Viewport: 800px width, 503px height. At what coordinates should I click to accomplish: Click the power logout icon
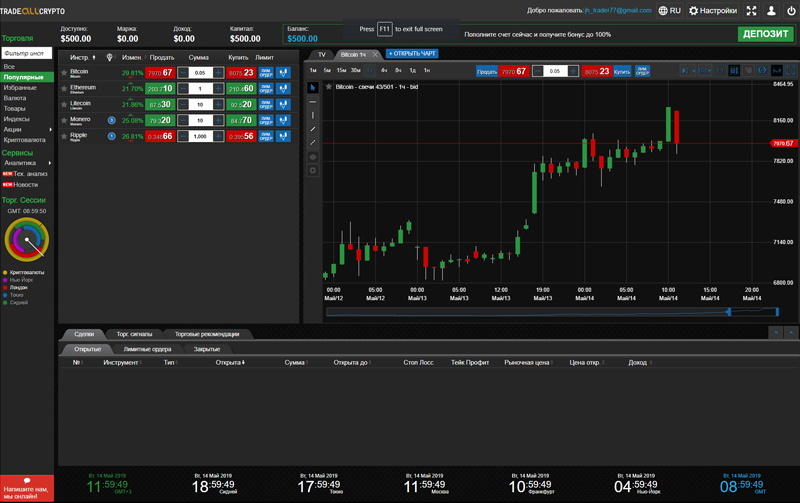pos(791,10)
